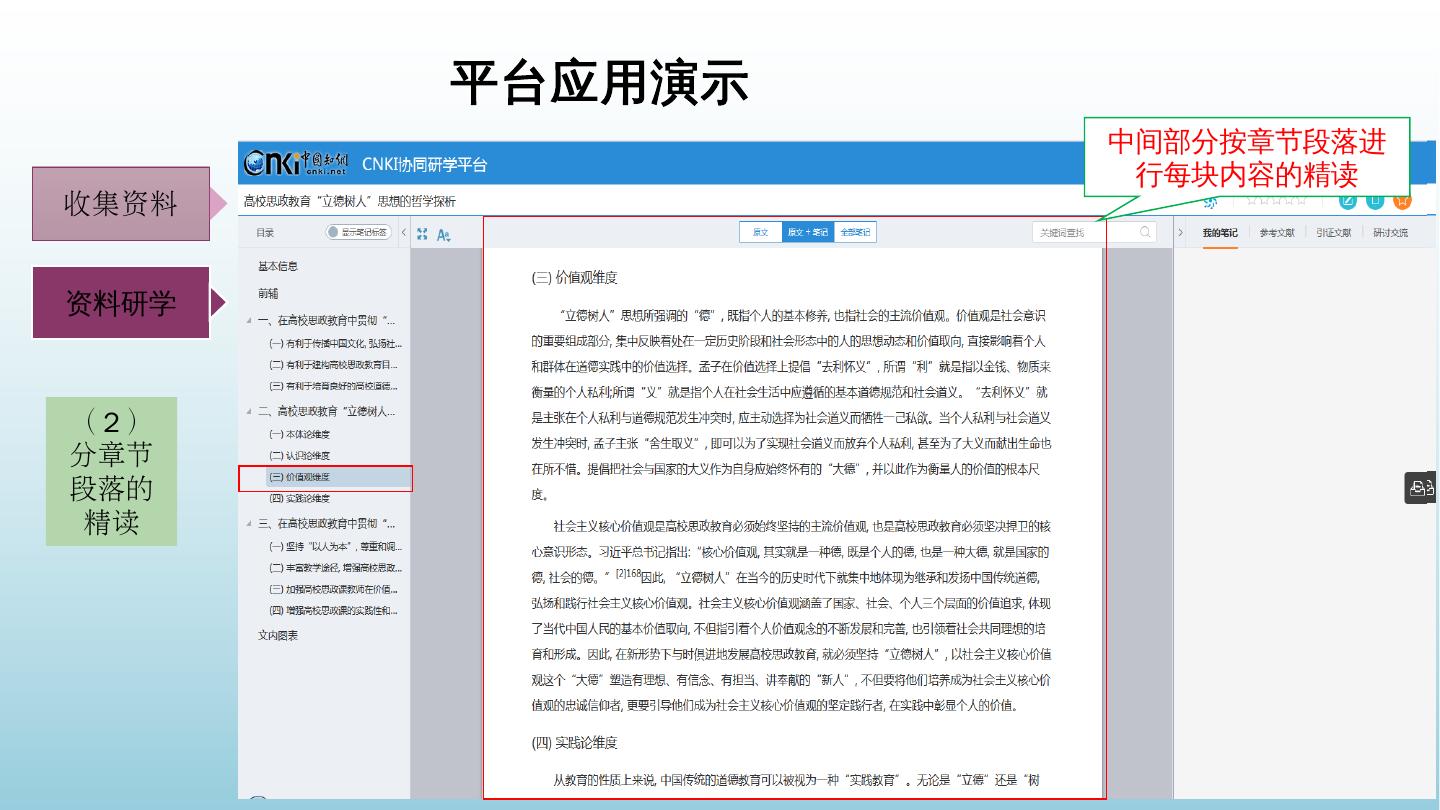1440x810 pixels.
Task: Switch to the 研讨交流 tab
Action: point(1390,233)
